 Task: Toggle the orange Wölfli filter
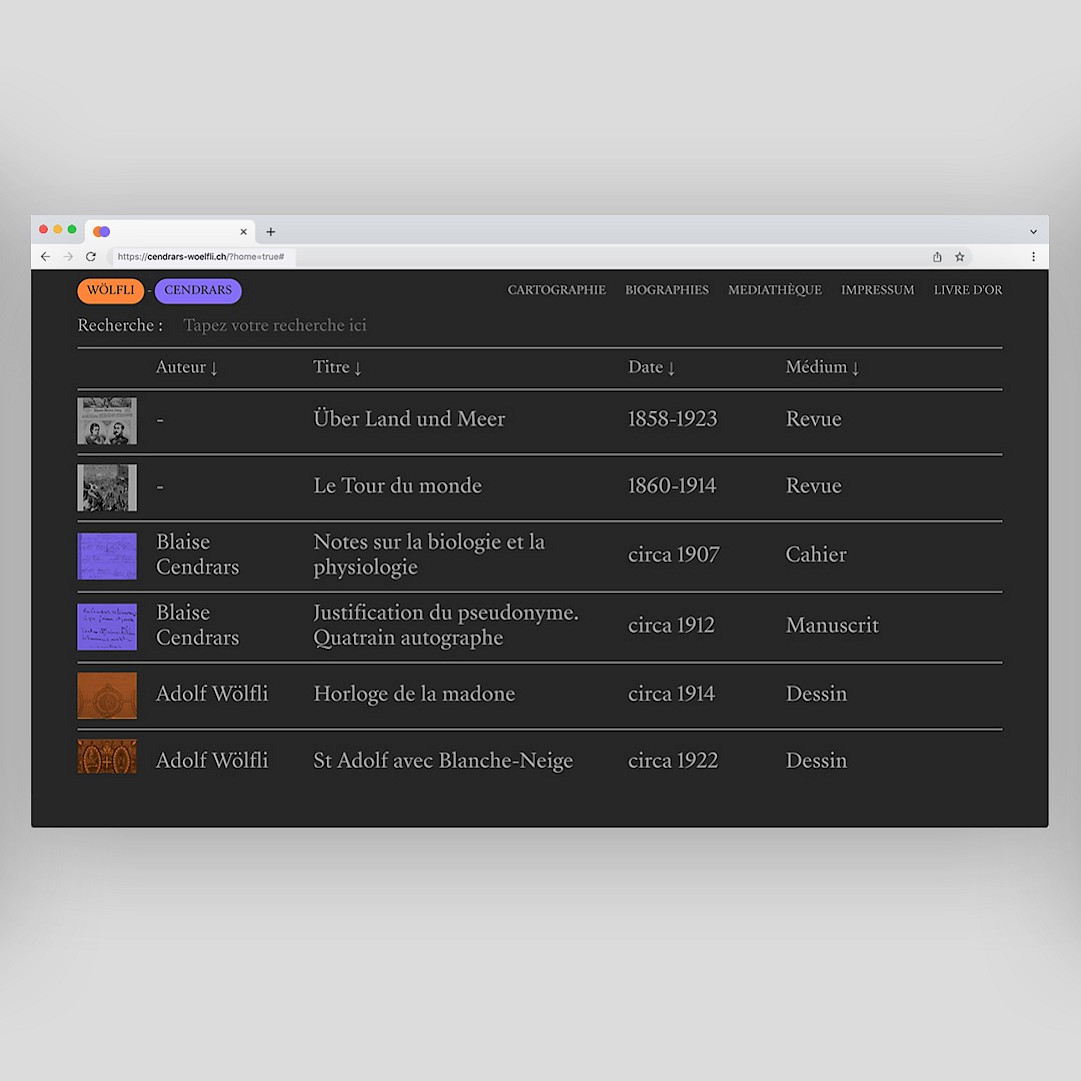[x=110, y=291]
